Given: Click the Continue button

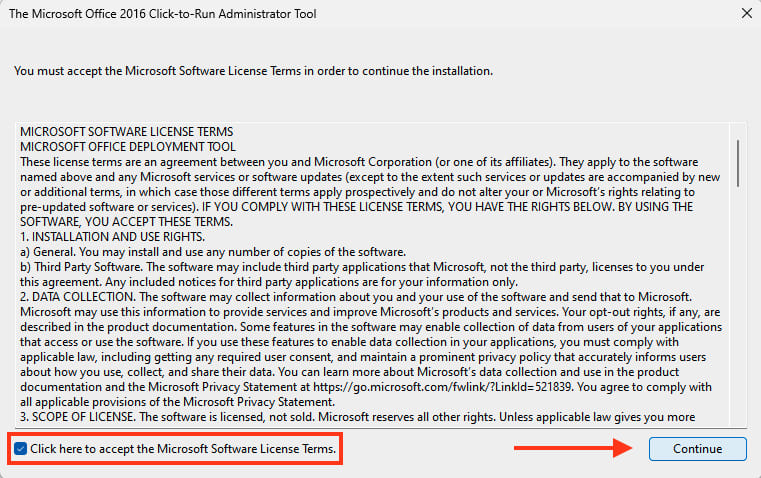Looking at the screenshot, I should pyautogui.click(x=697, y=449).
